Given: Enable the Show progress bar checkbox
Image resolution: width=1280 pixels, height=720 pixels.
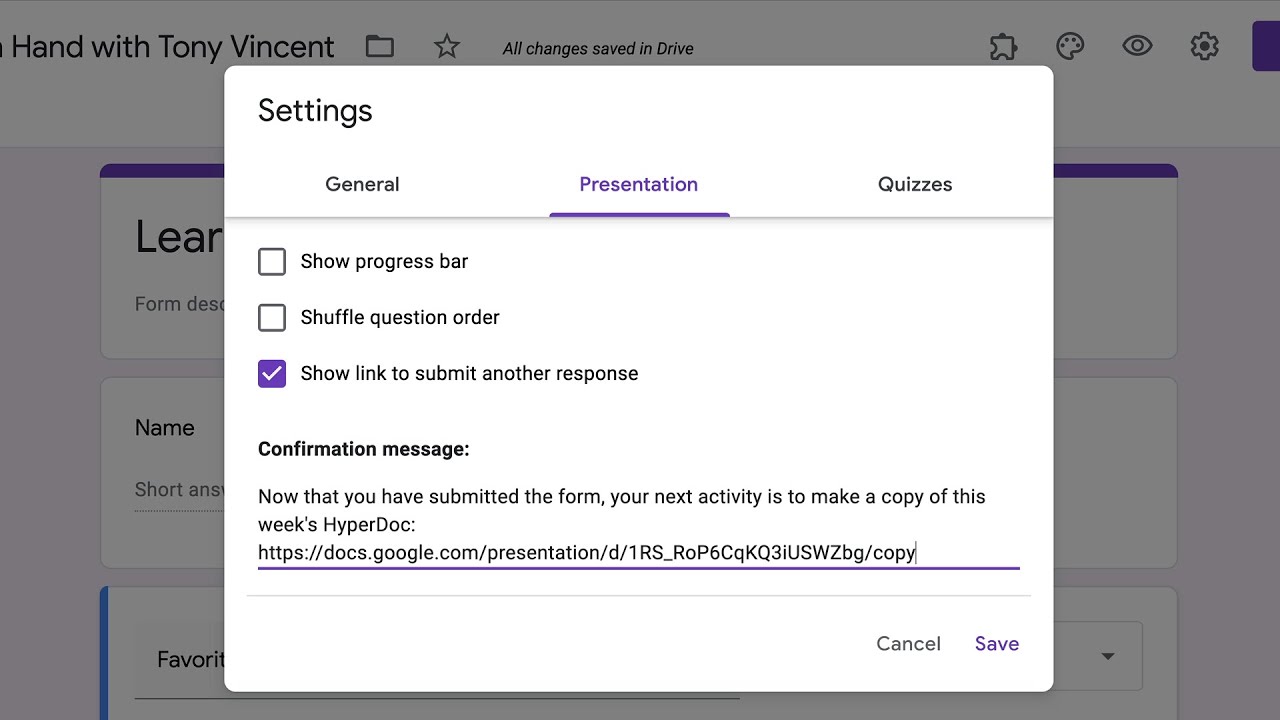Looking at the screenshot, I should [x=272, y=262].
